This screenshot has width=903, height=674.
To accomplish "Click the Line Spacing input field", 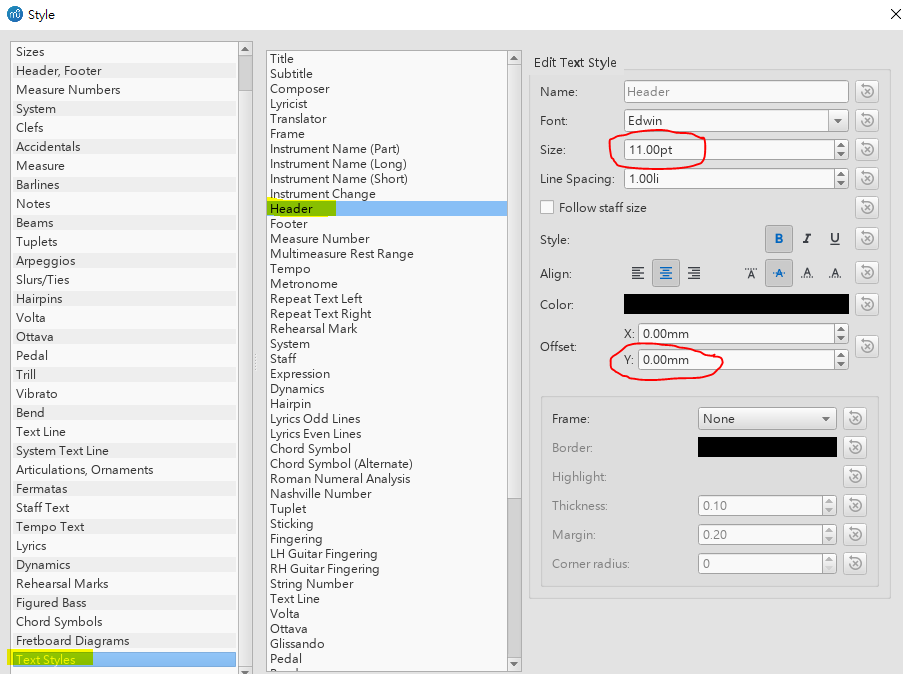I will [729, 179].
